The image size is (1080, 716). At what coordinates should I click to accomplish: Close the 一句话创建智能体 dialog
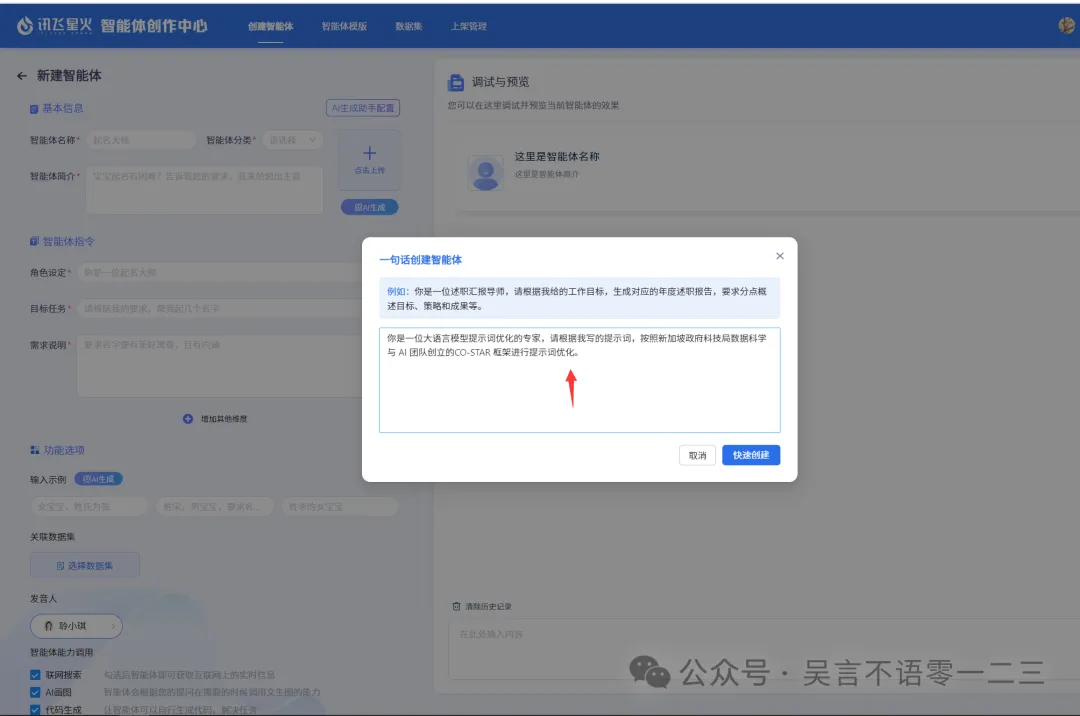(x=780, y=256)
